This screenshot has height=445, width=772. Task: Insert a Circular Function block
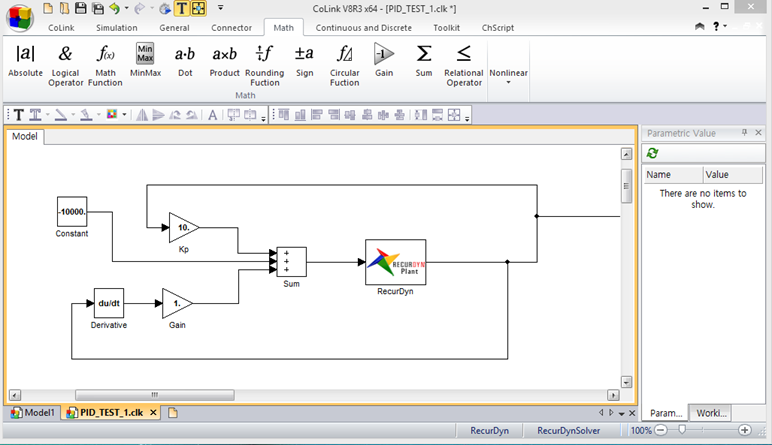pyautogui.click(x=345, y=65)
